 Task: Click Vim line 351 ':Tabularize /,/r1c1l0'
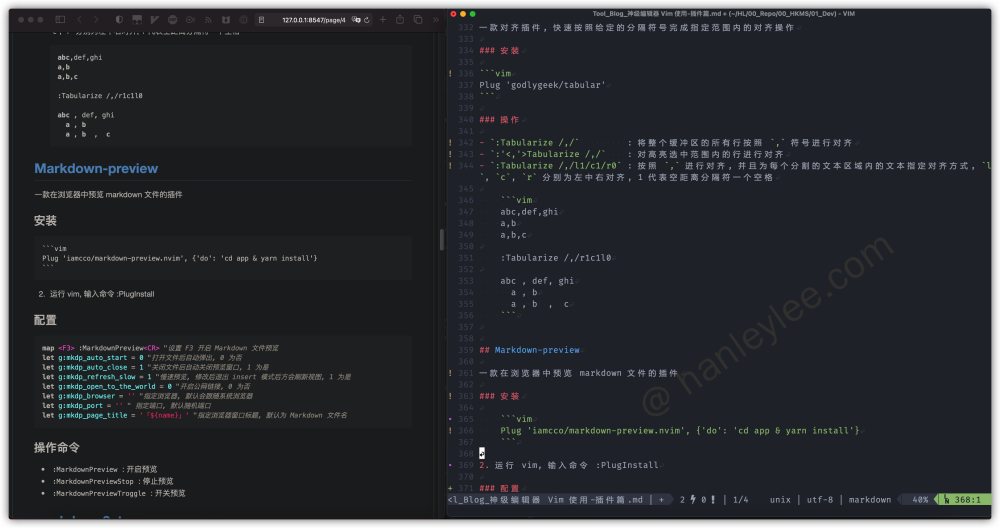pos(555,258)
